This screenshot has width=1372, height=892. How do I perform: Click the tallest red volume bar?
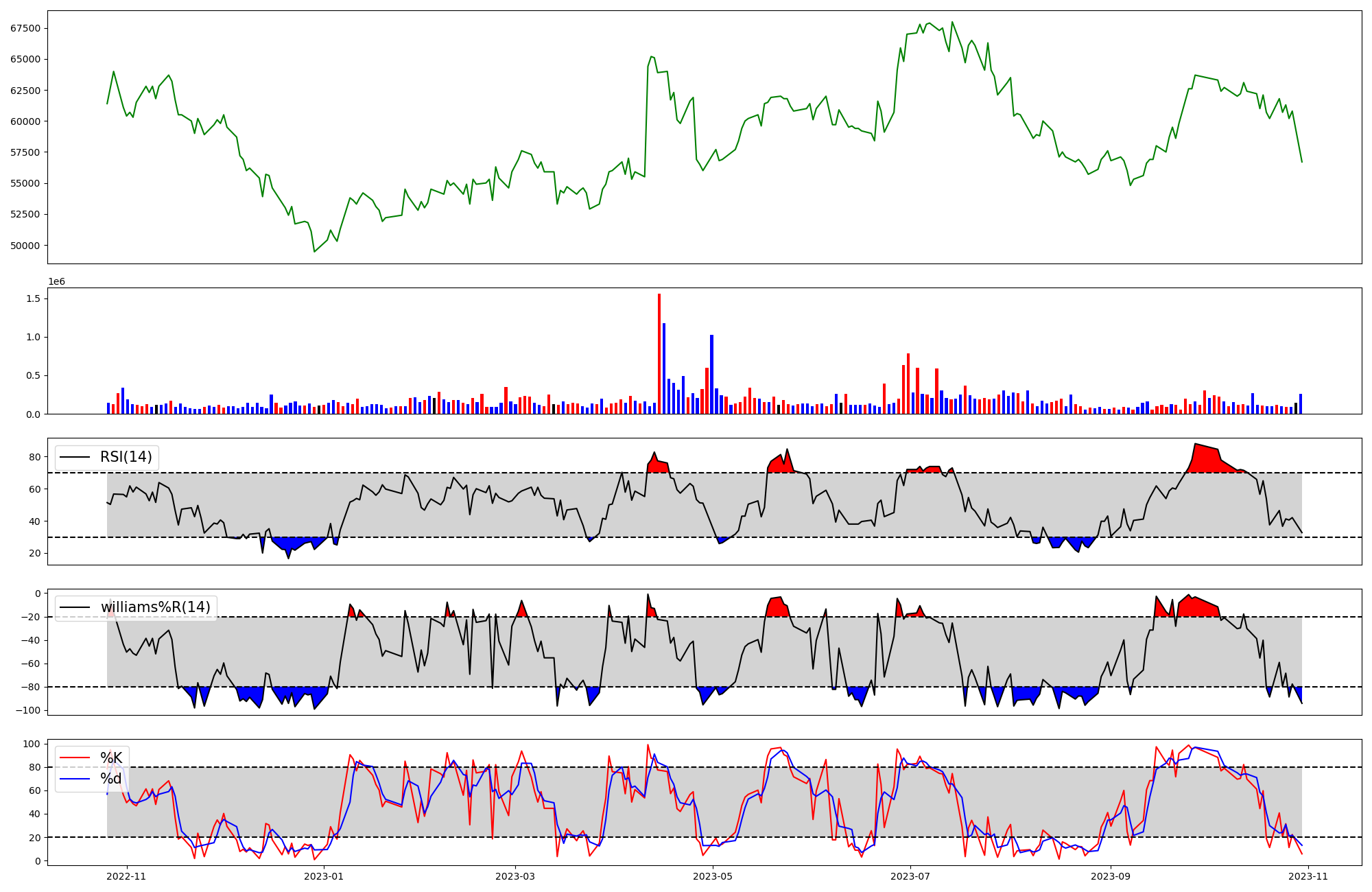tap(659, 354)
